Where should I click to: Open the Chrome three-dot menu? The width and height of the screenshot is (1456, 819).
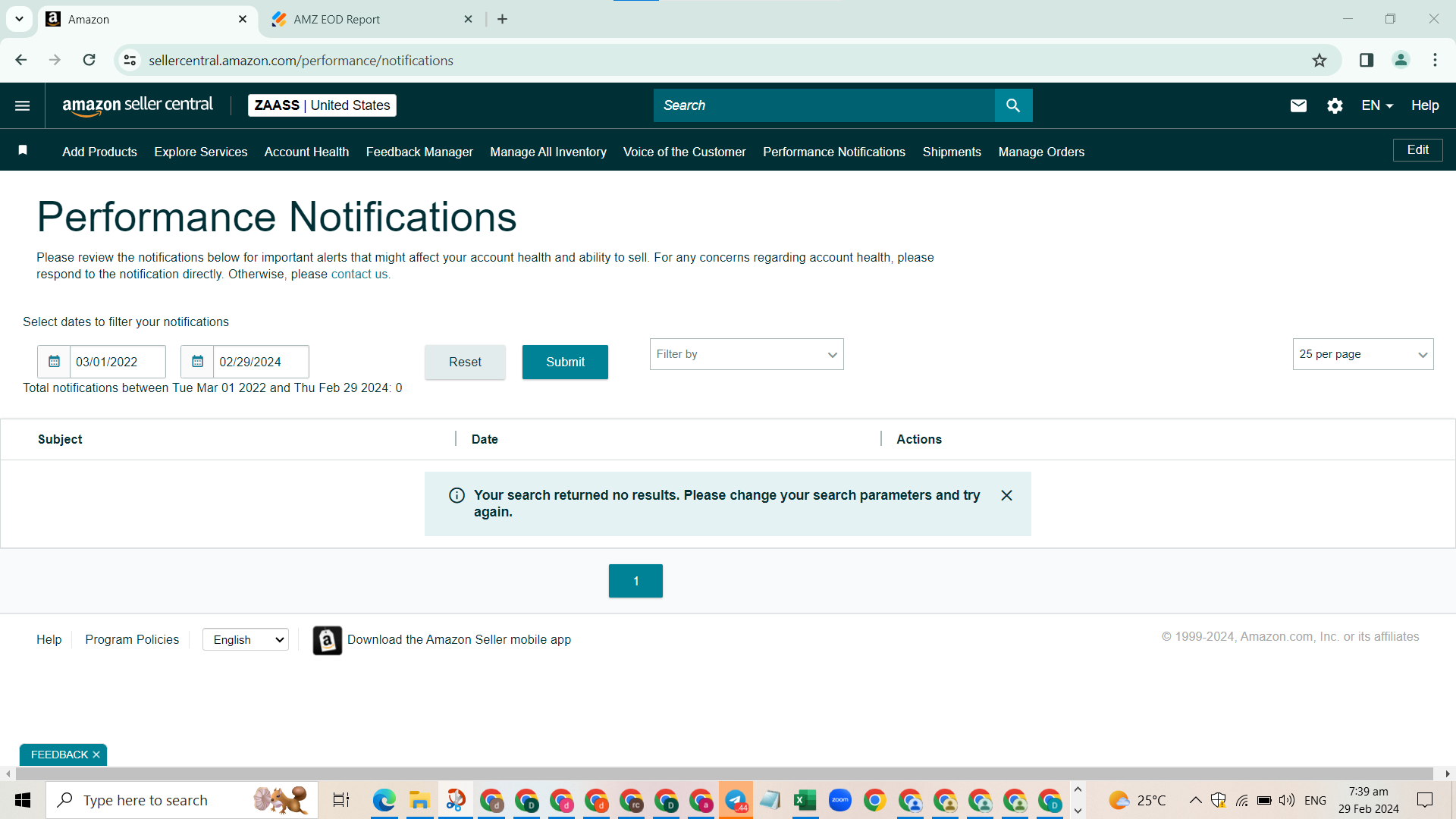[1435, 60]
